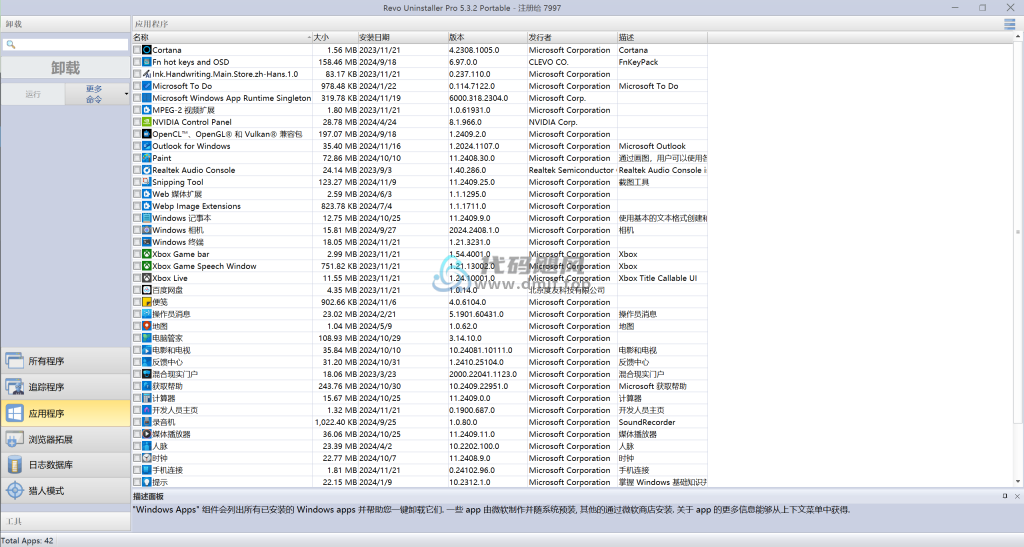
Task: Click the 计算器 calculator icon
Action: point(147,398)
